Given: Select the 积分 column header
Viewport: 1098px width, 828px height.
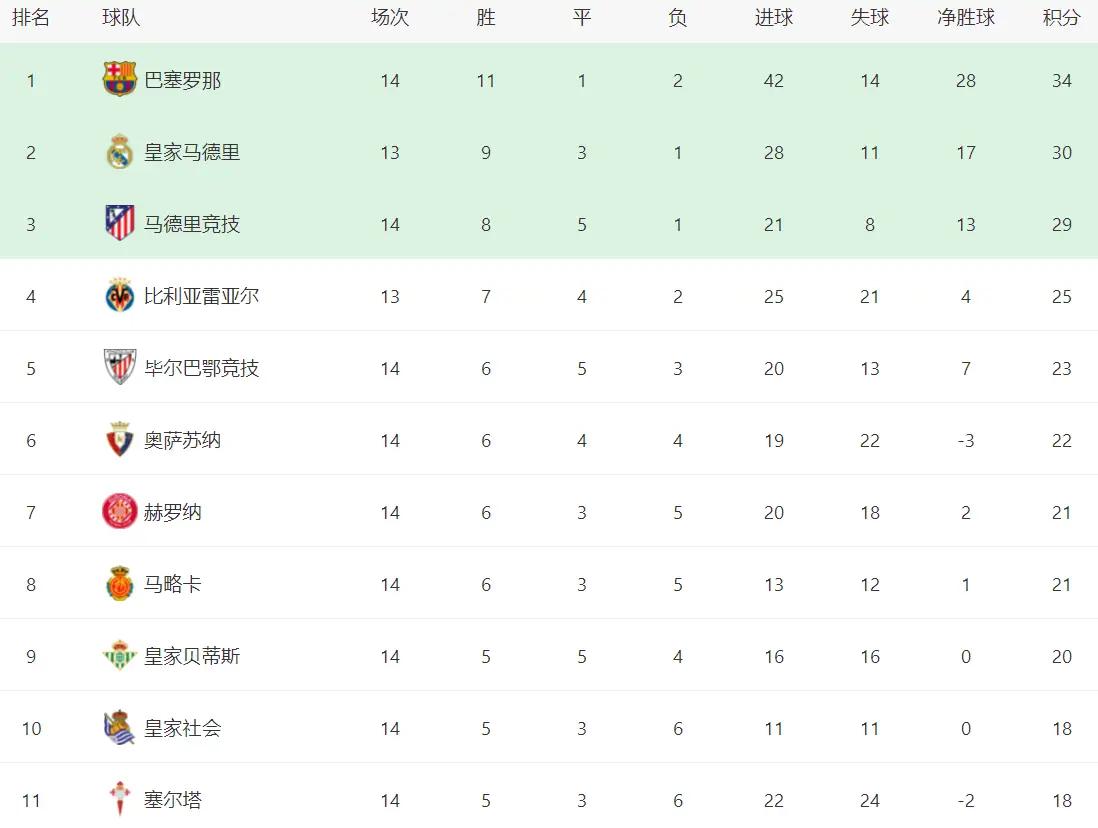Looking at the screenshot, I should (1061, 18).
